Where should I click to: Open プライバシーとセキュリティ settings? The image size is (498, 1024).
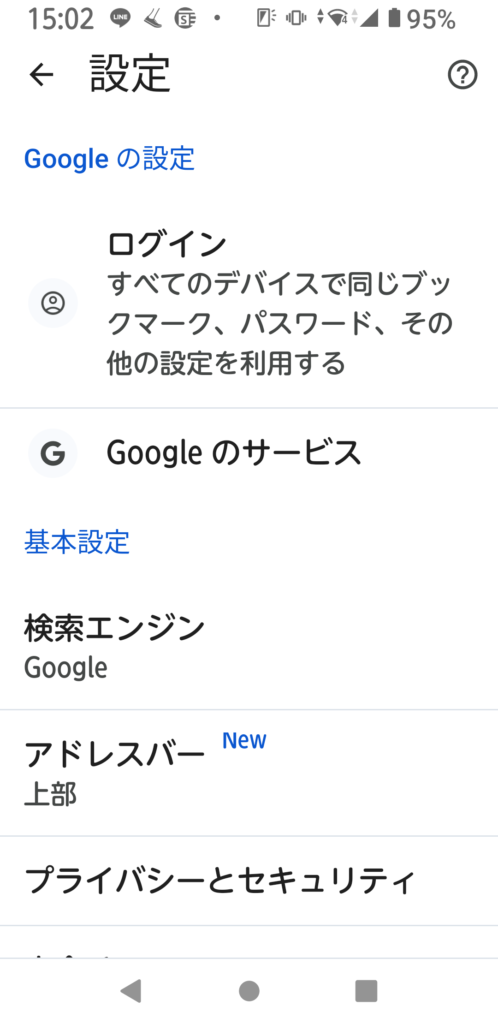coord(249,881)
